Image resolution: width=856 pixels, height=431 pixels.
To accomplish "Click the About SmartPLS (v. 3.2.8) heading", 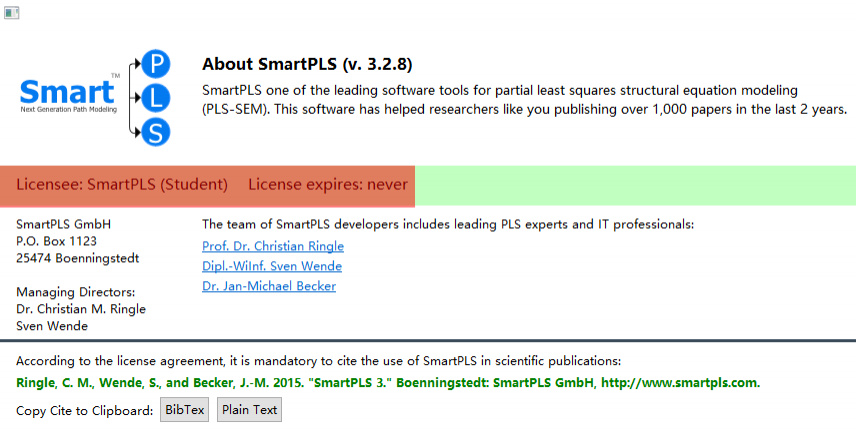I will coord(307,65).
